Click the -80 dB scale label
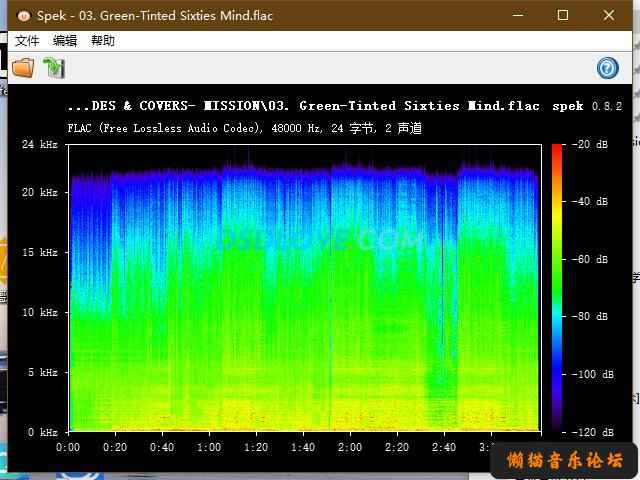The width and height of the screenshot is (640, 480). click(x=590, y=316)
